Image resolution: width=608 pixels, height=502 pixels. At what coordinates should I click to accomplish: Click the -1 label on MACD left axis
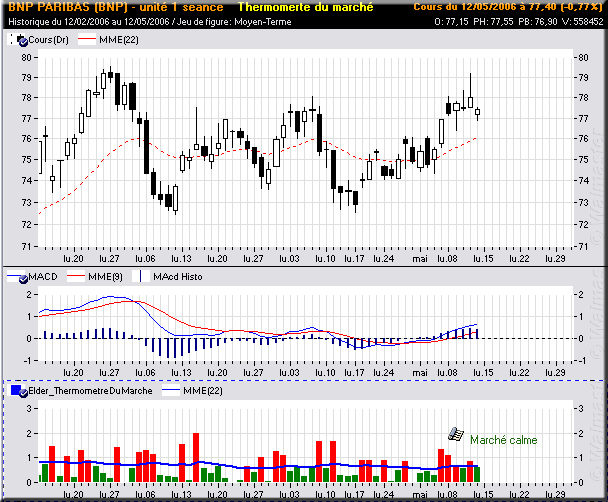point(27,361)
